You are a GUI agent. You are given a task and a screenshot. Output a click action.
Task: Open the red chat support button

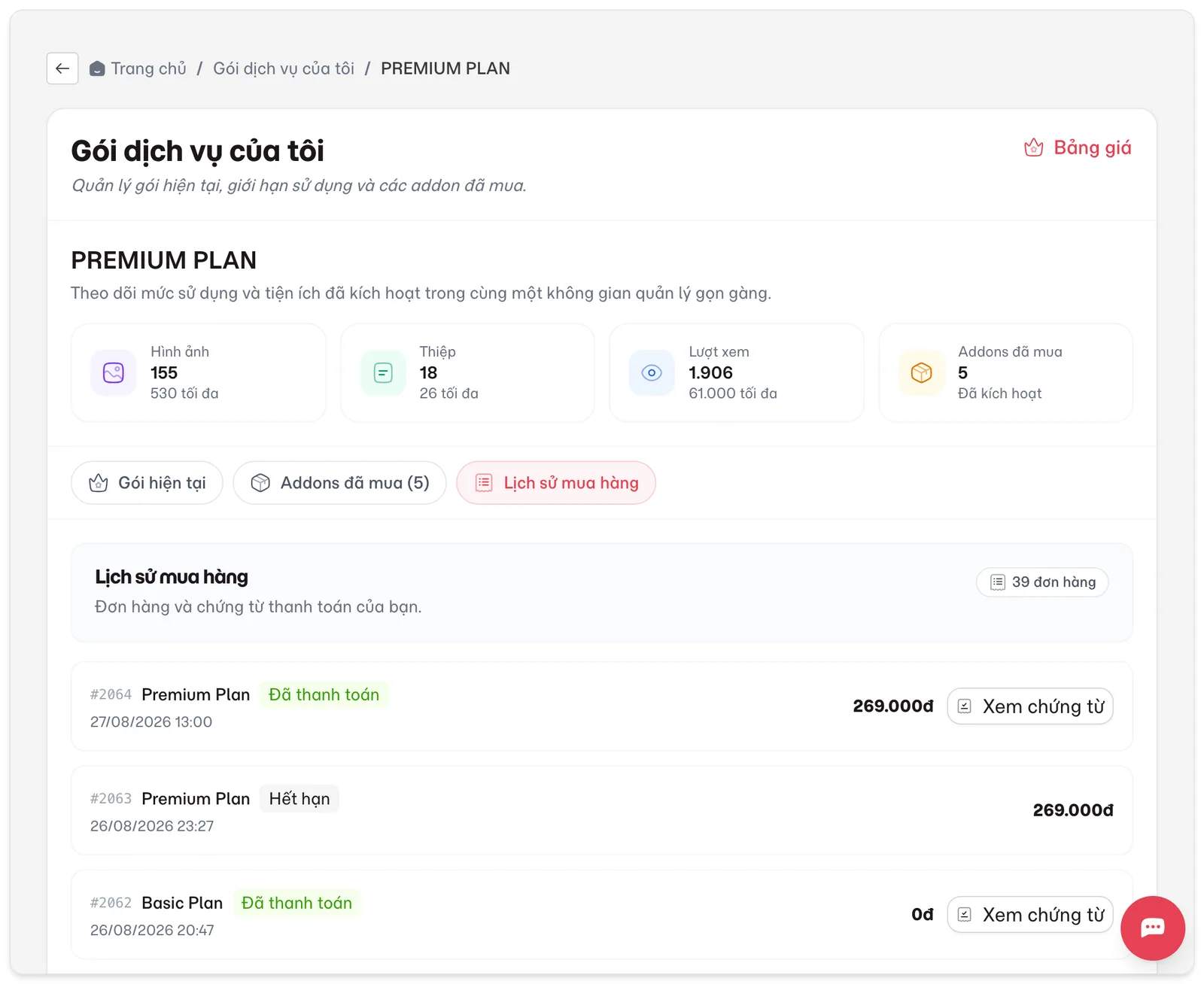pos(1153,928)
